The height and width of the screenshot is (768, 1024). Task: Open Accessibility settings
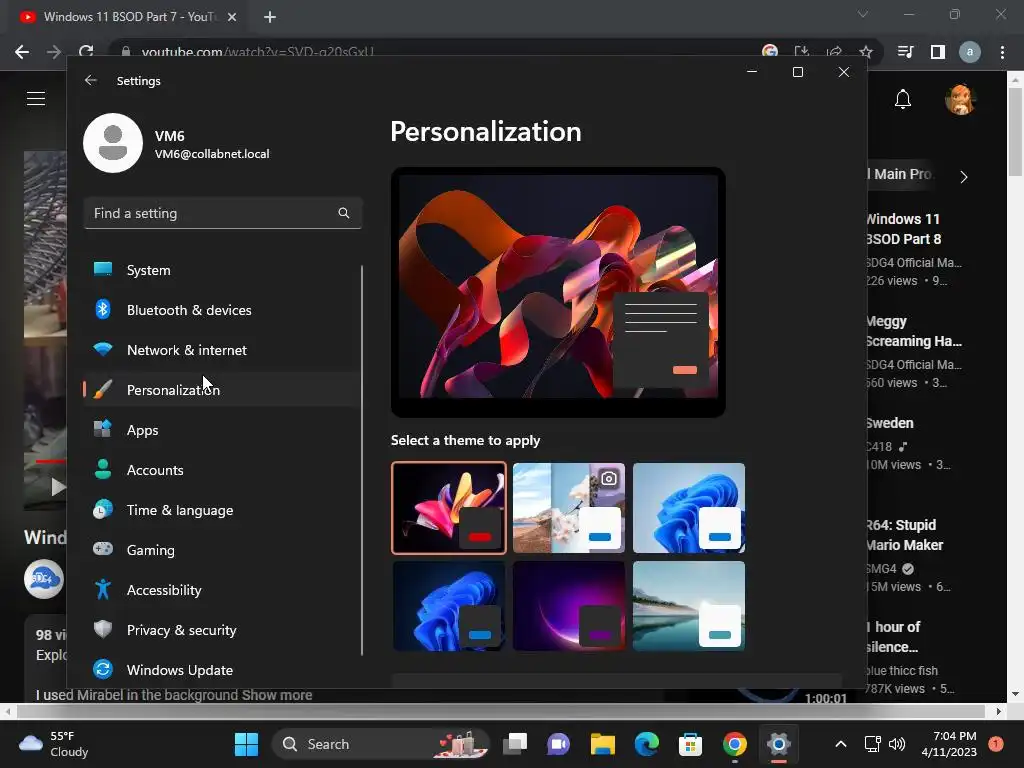pos(222,590)
